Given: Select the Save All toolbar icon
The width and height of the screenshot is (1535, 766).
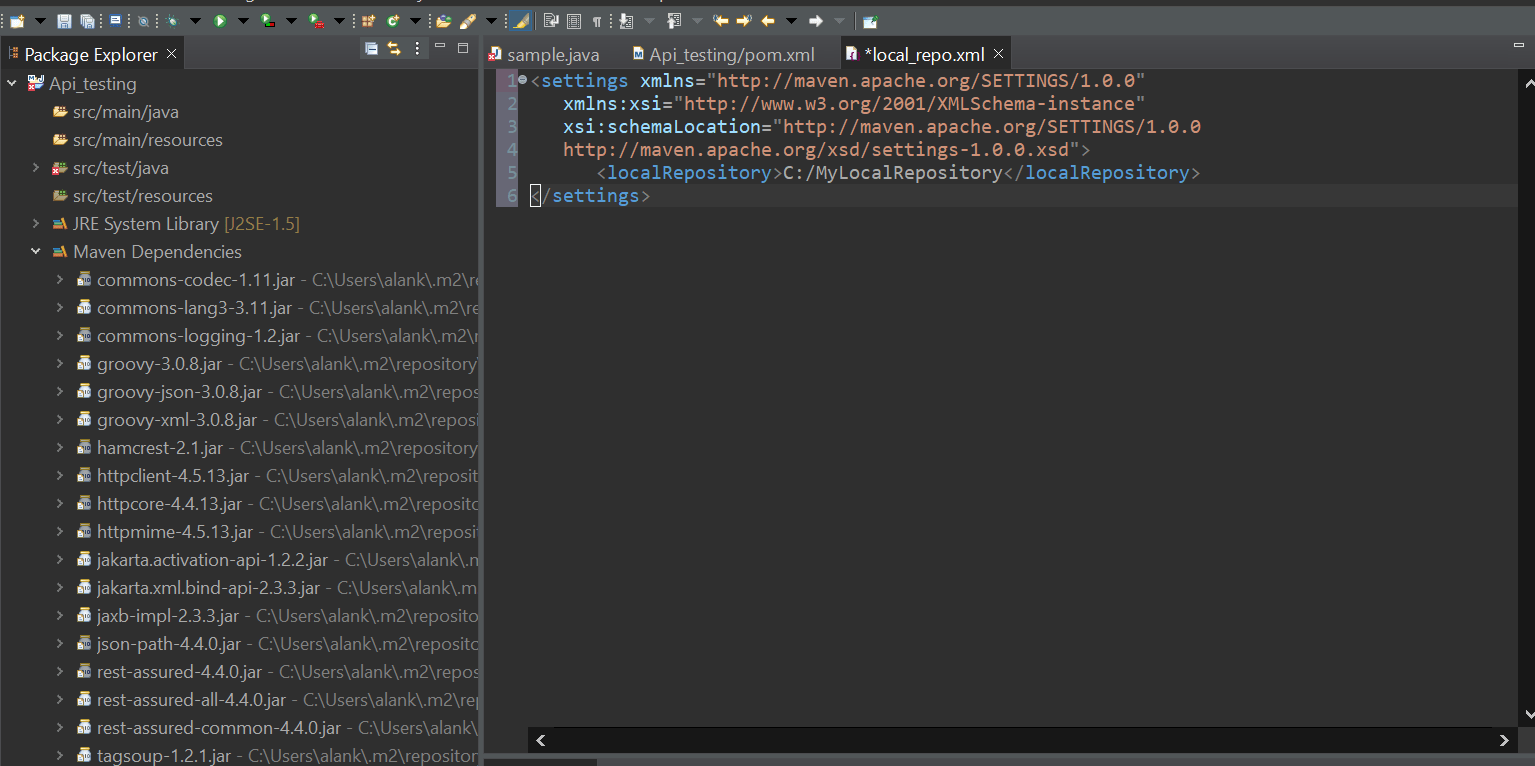Looking at the screenshot, I should 89,20.
